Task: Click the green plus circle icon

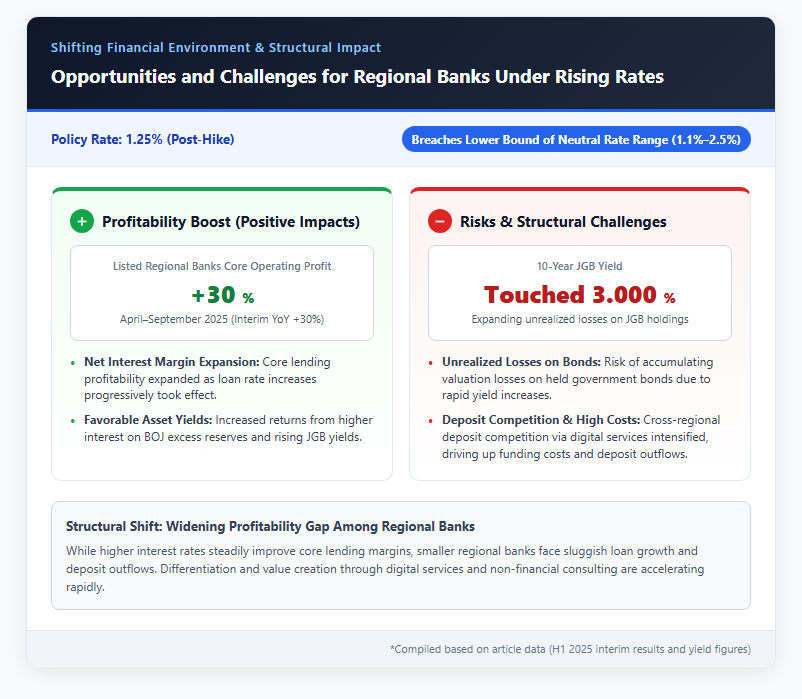Action: [82, 221]
